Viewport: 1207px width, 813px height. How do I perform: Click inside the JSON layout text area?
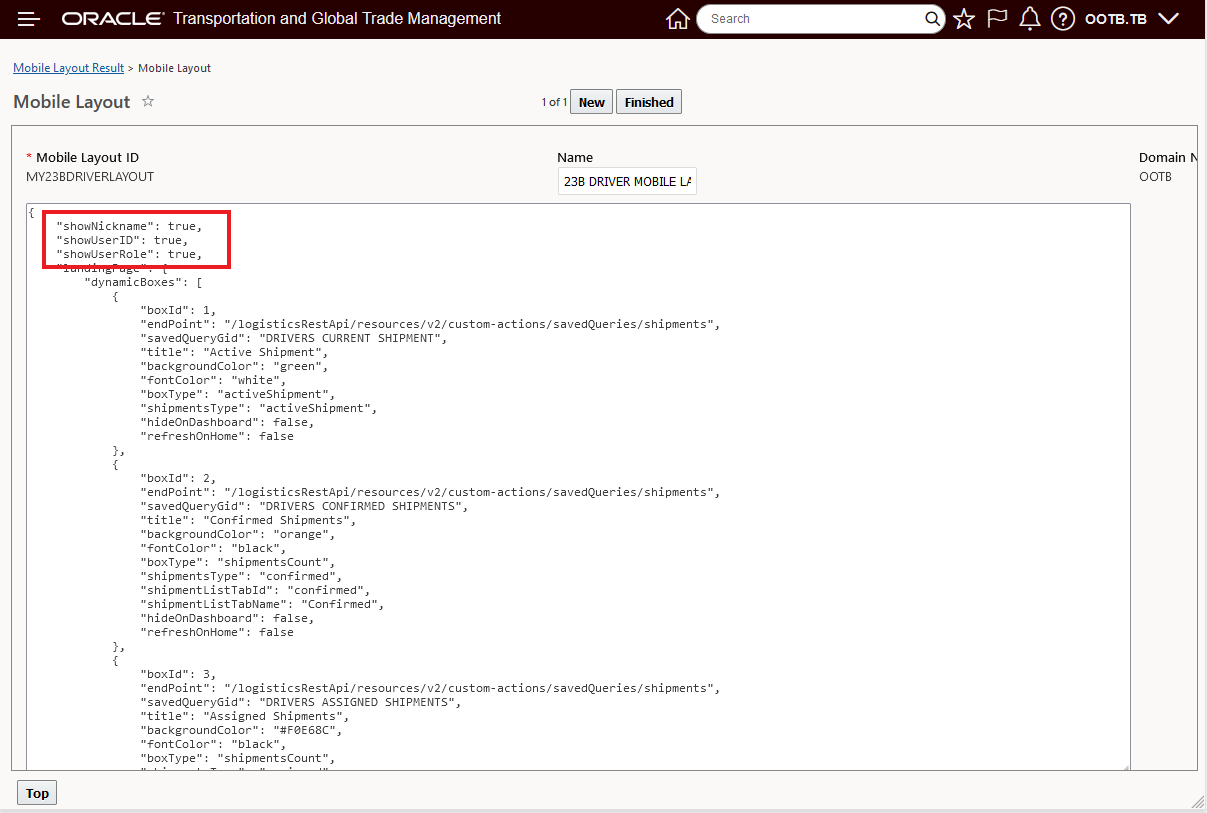[578, 487]
